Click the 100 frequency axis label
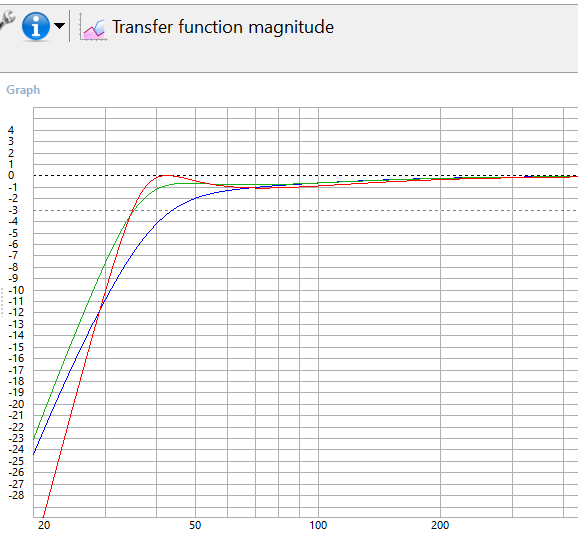 pos(318,525)
